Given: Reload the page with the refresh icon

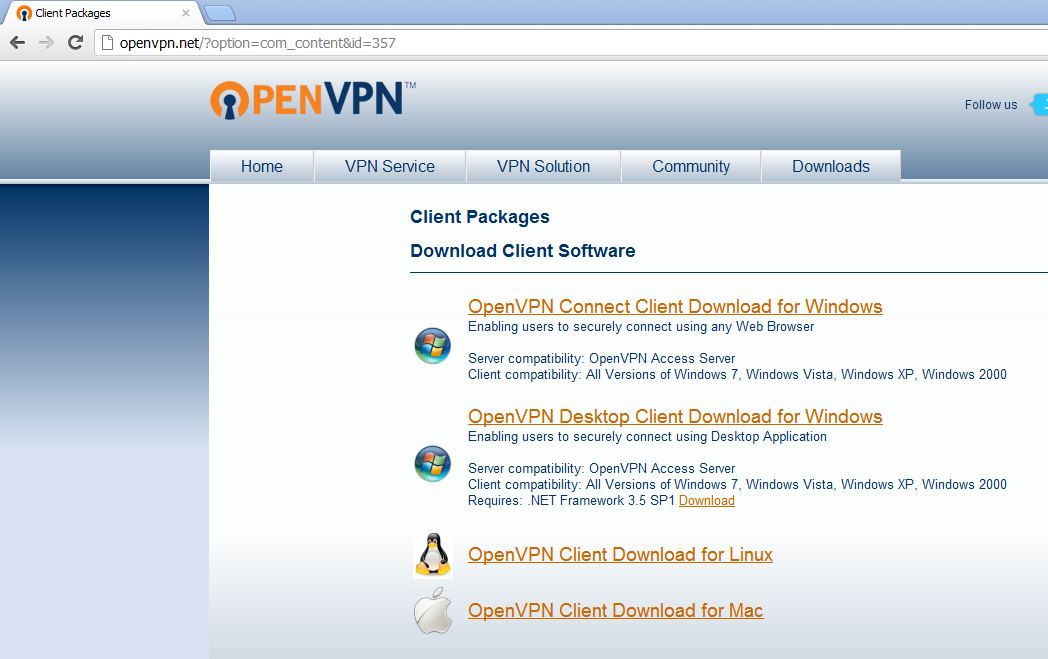Looking at the screenshot, I should 76,43.
